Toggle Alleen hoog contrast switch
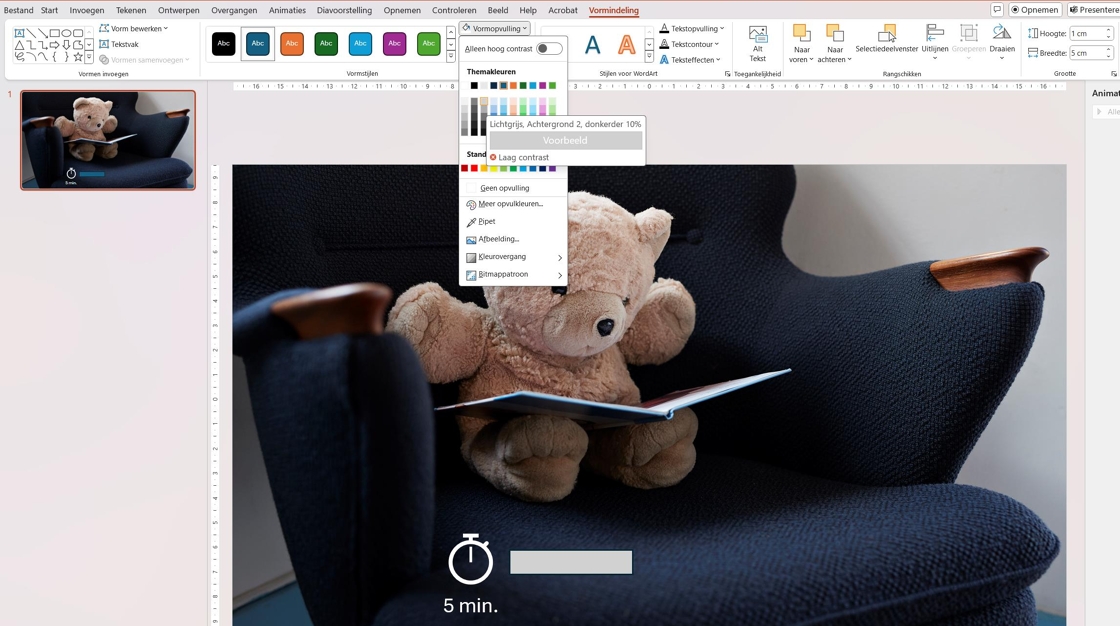Screen dimensions: 1120x626 549,49
